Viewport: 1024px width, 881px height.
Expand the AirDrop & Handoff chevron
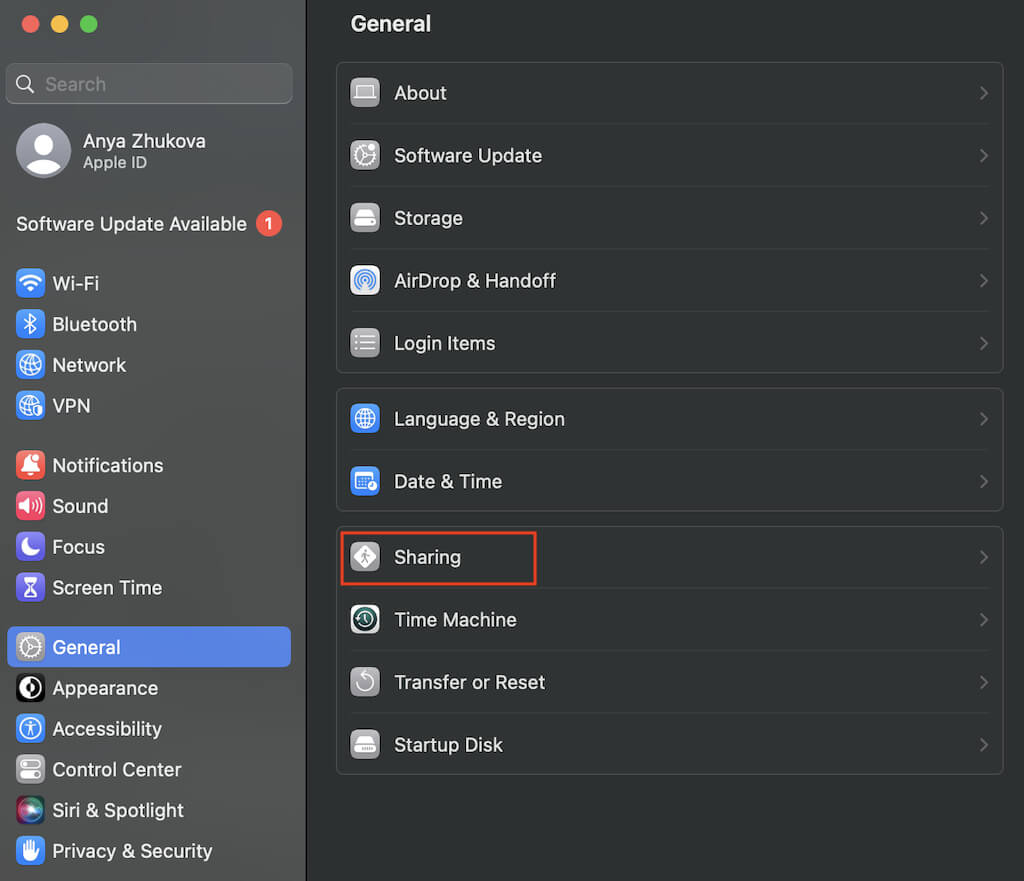[984, 281]
